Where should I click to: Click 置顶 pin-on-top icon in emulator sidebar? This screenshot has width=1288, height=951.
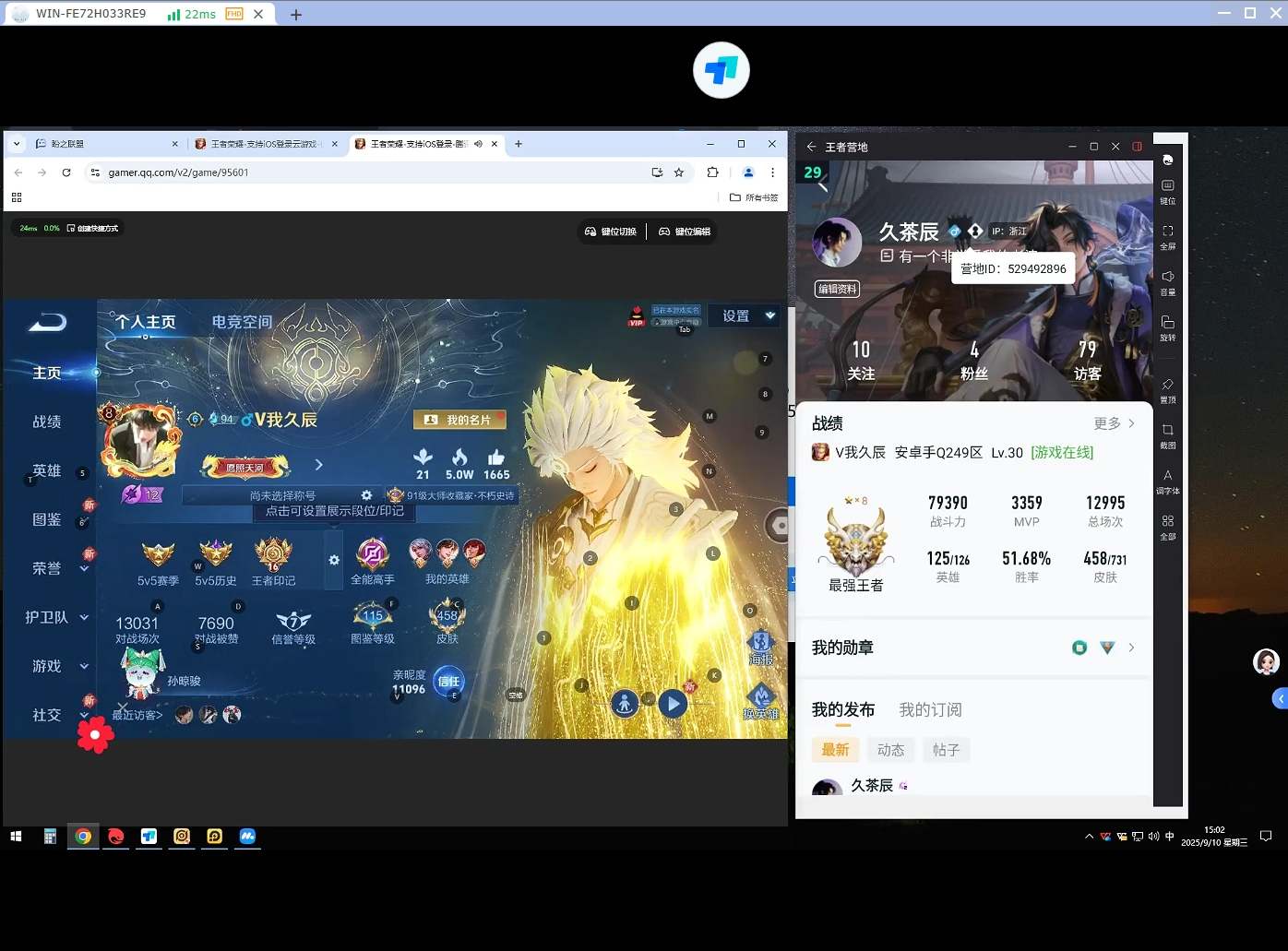click(1167, 389)
